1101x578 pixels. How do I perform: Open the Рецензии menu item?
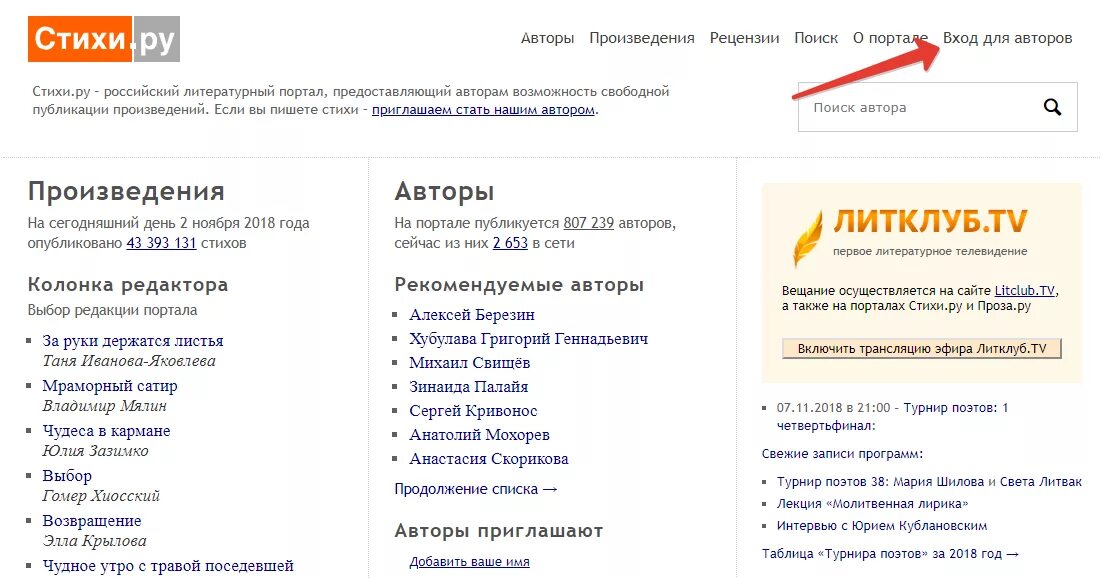coord(744,38)
